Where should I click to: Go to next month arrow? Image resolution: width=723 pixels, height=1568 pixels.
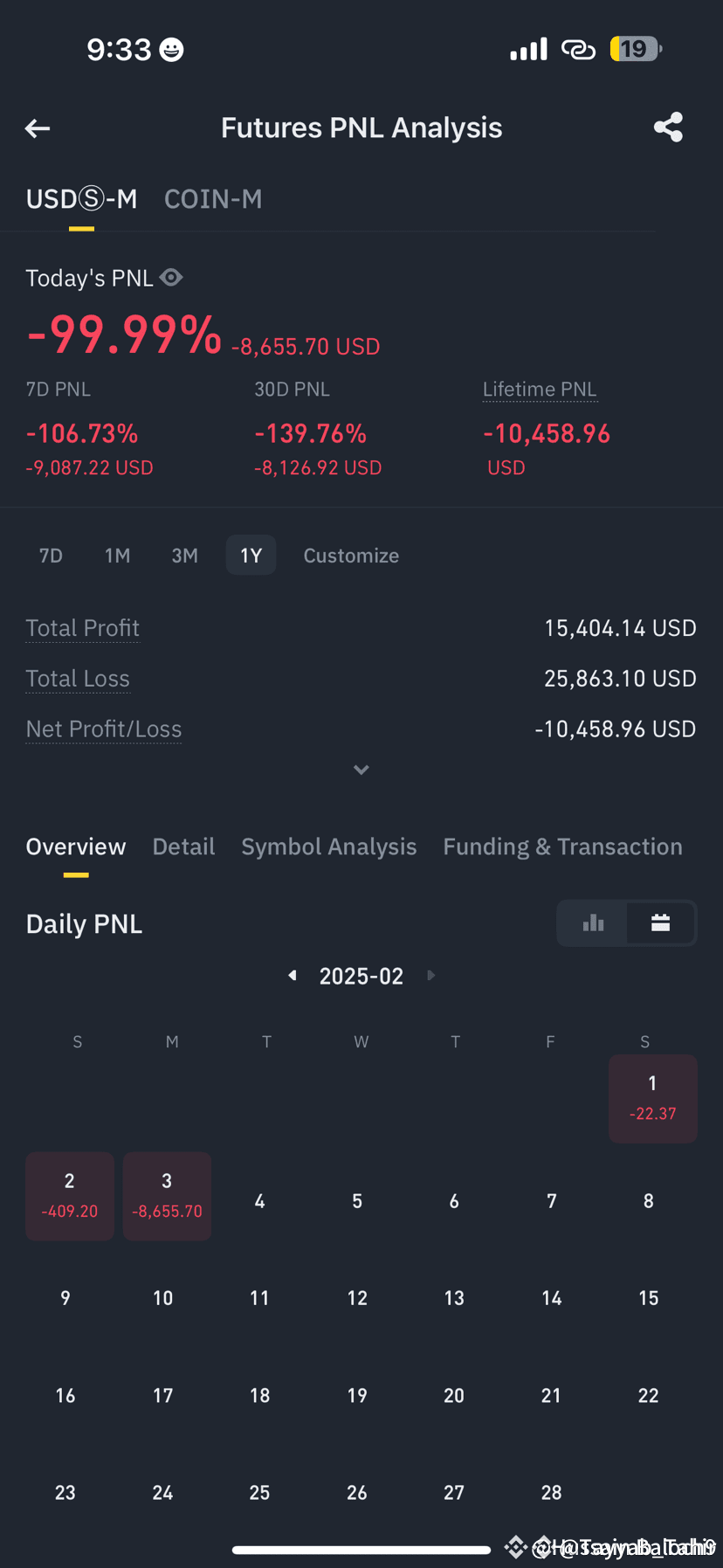tap(430, 975)
